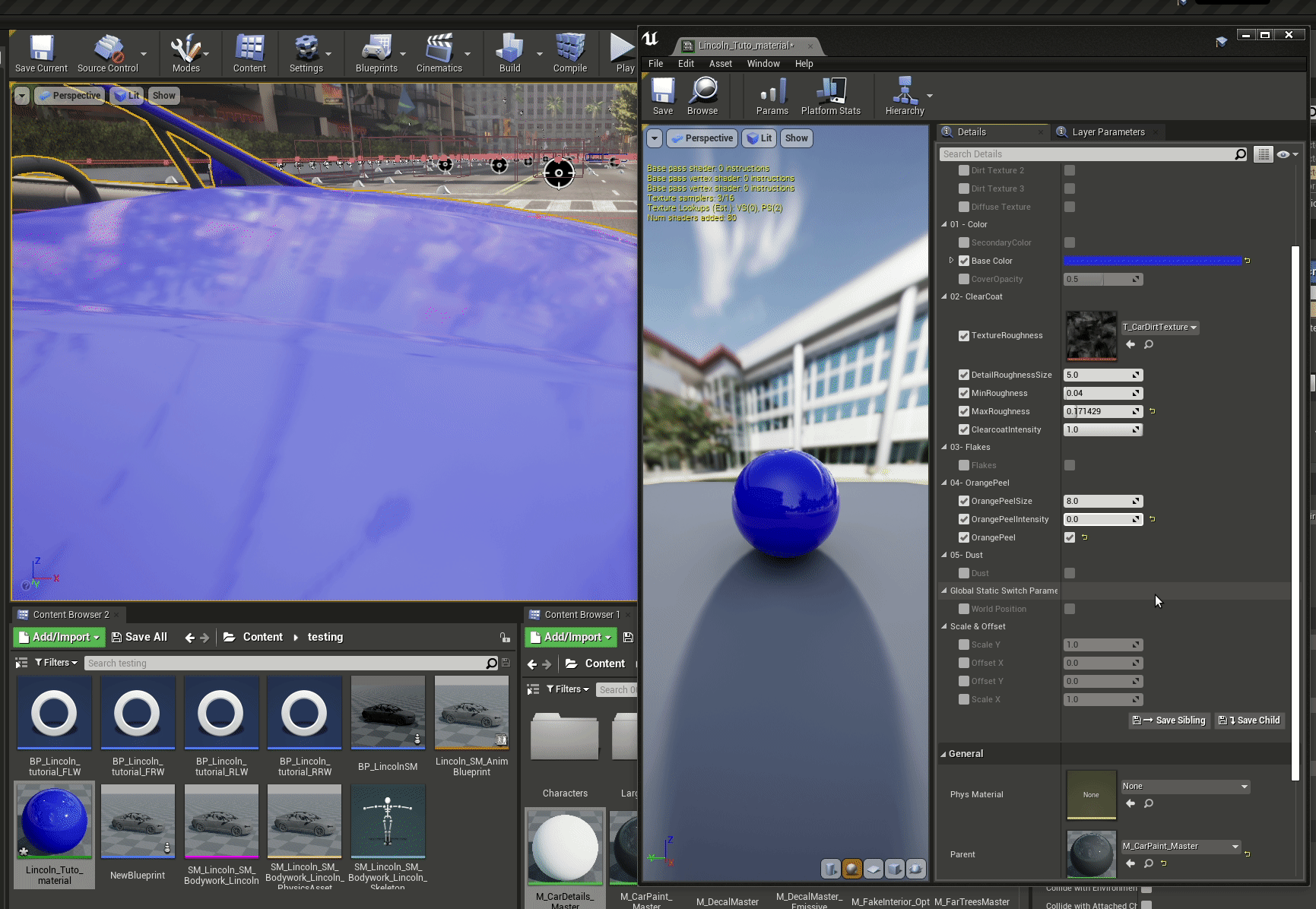Collapse the Scale & Offset section
1316x909 pixels.
944,626
